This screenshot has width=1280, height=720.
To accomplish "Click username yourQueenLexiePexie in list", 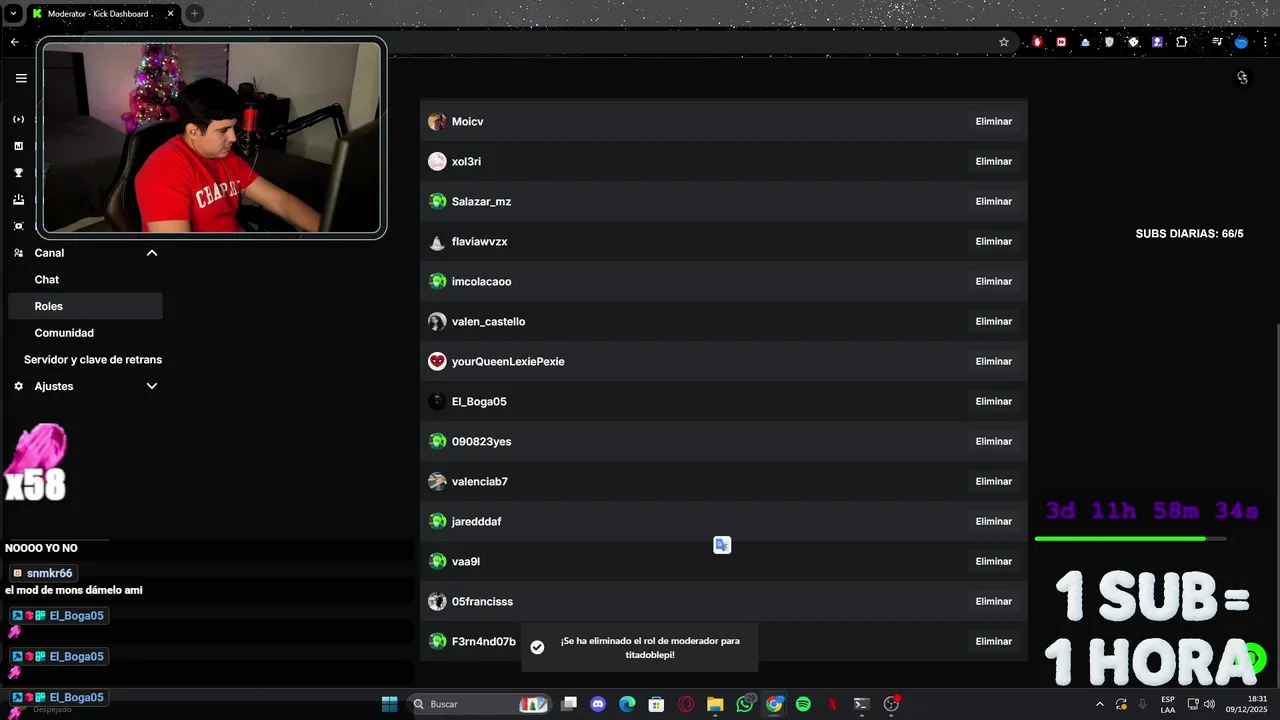I will tap(508, 361).
